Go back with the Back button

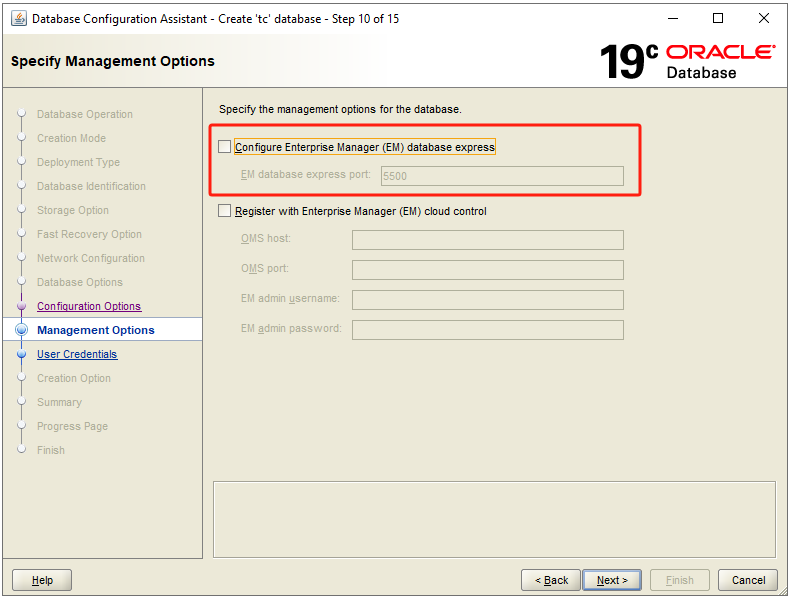click(551, 580)
